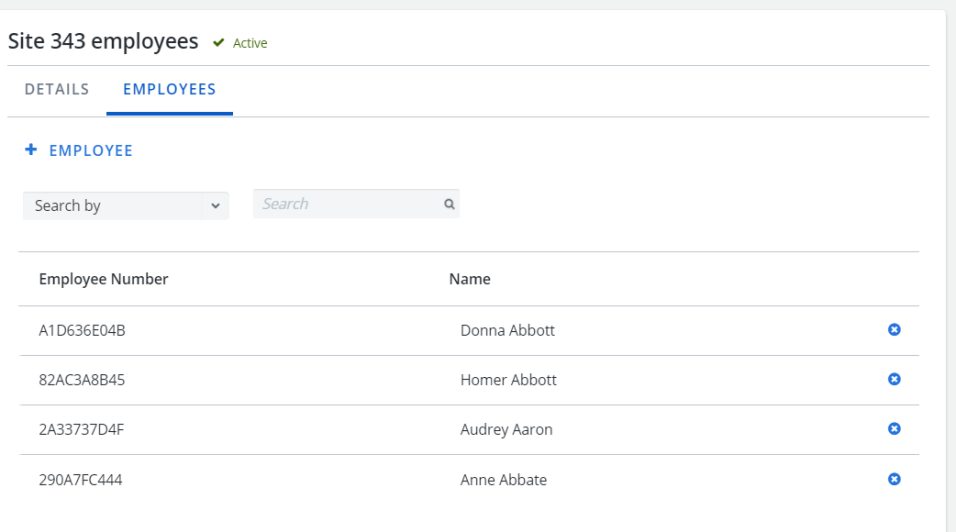The image size is (956, 532).
Task: Remove Donna Abbott using the delete icon
Action: (894, 330)
